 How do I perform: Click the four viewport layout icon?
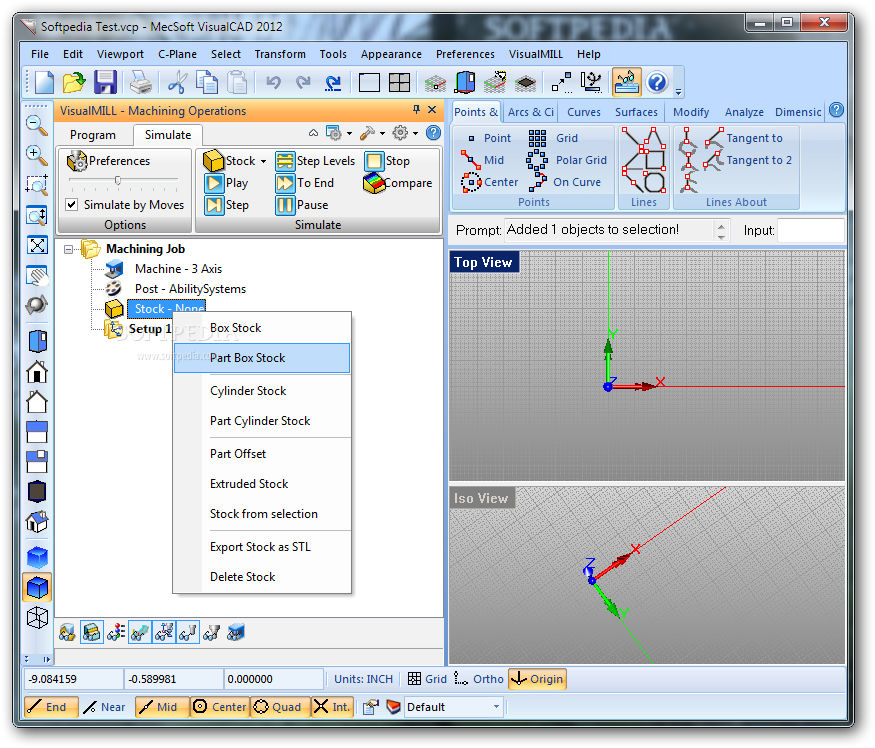399,83
